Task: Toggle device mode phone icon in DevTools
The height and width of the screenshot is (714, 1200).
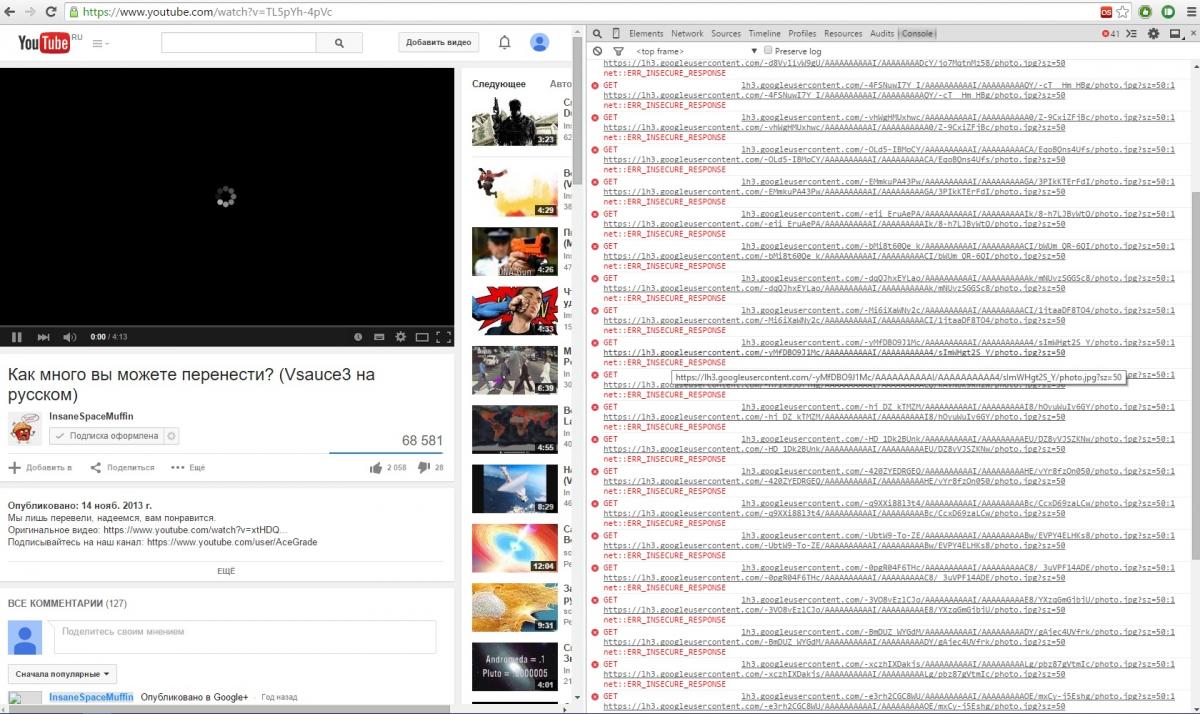Action: (x=616, y=33)
